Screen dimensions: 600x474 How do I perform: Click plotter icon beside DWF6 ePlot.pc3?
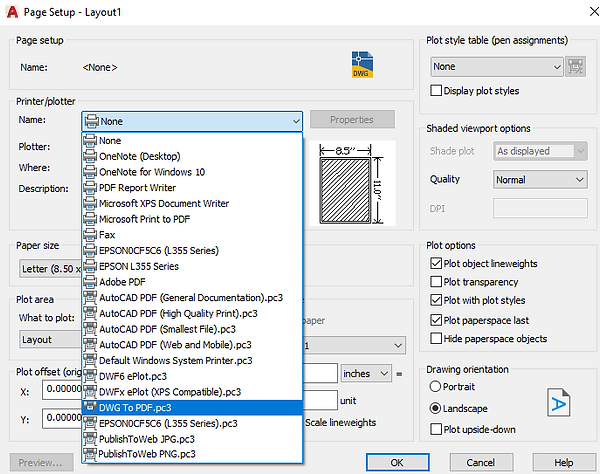click(90, 376)
